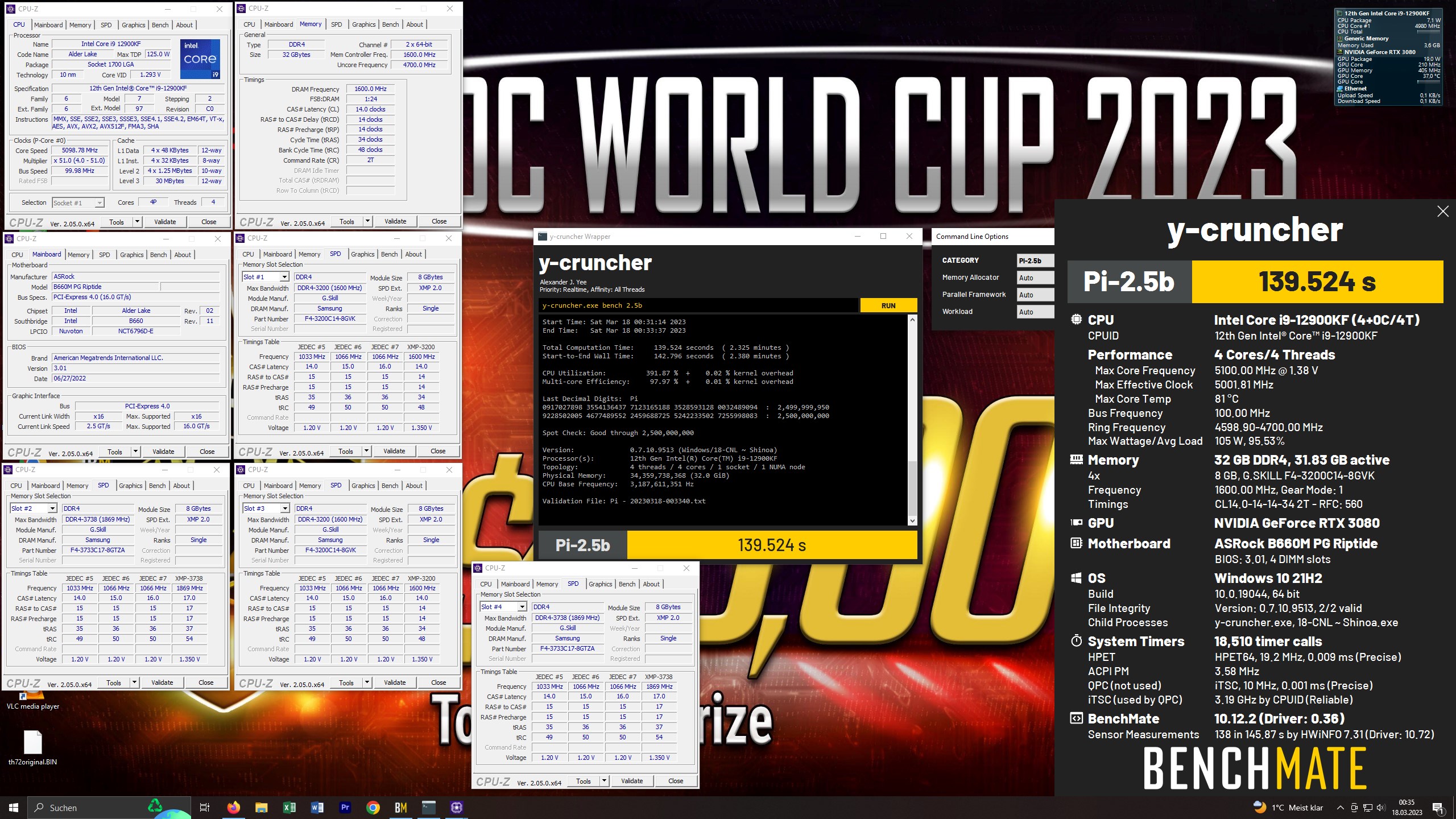
Task: Open the Workload Auto dropdown
Action: tap(1035, 312)
